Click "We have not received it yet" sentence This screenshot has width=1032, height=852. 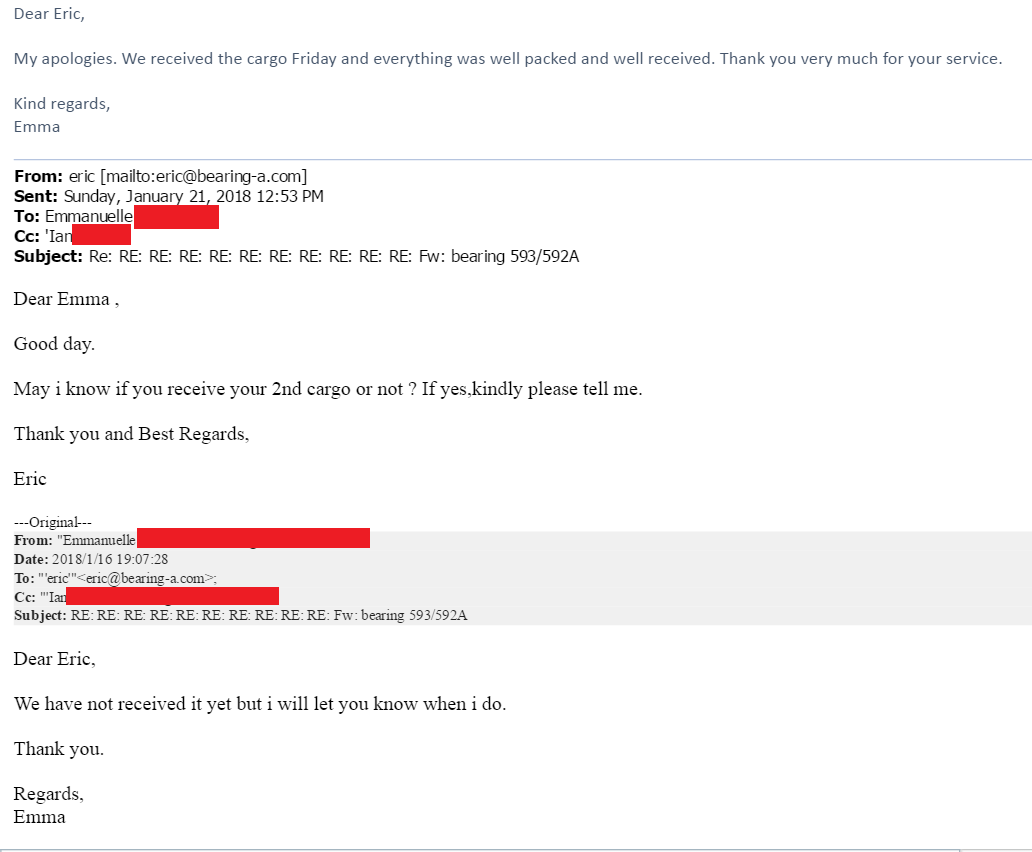(x=260, y=704)
